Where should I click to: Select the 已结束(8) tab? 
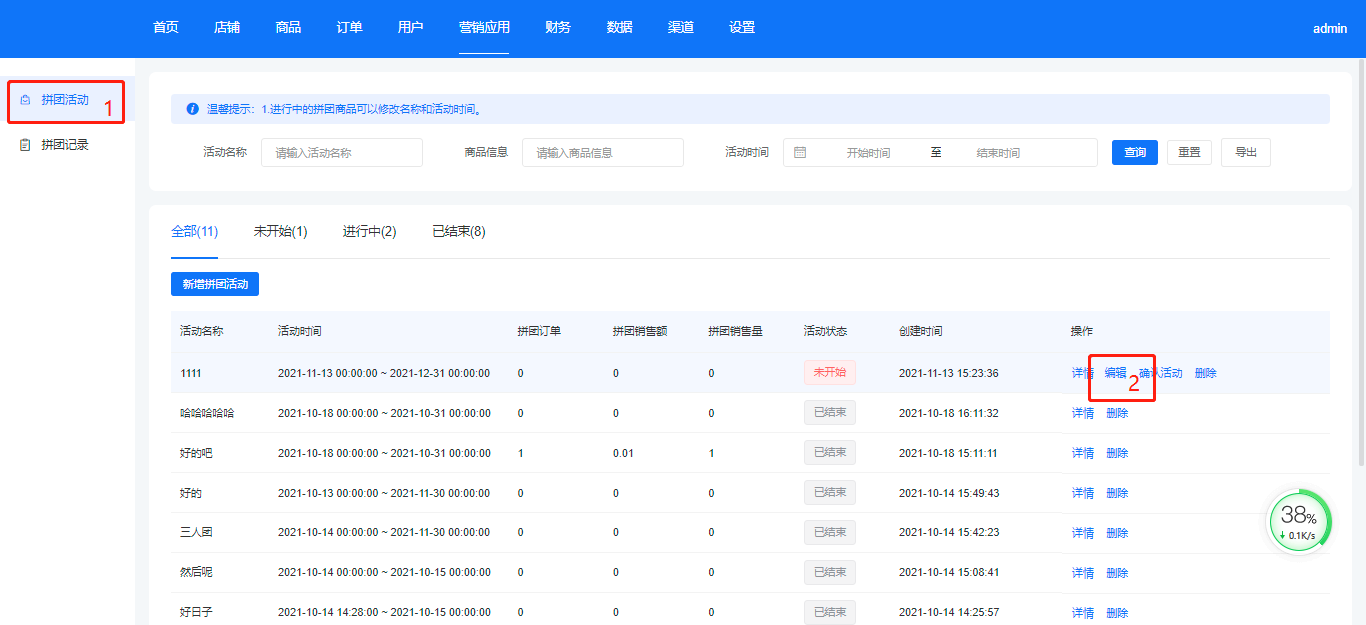point(458,232)
